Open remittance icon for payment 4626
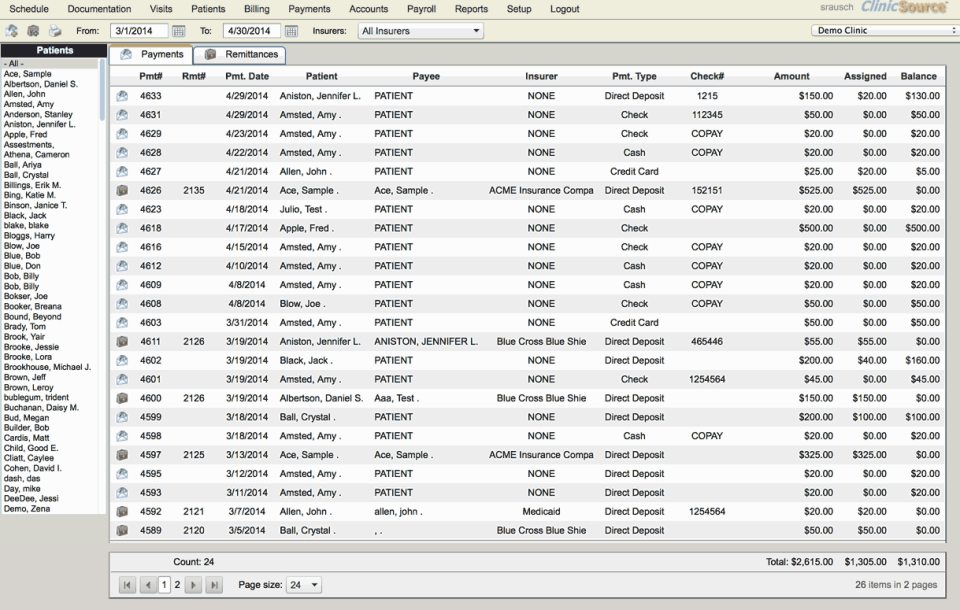 tap(122, 190)
